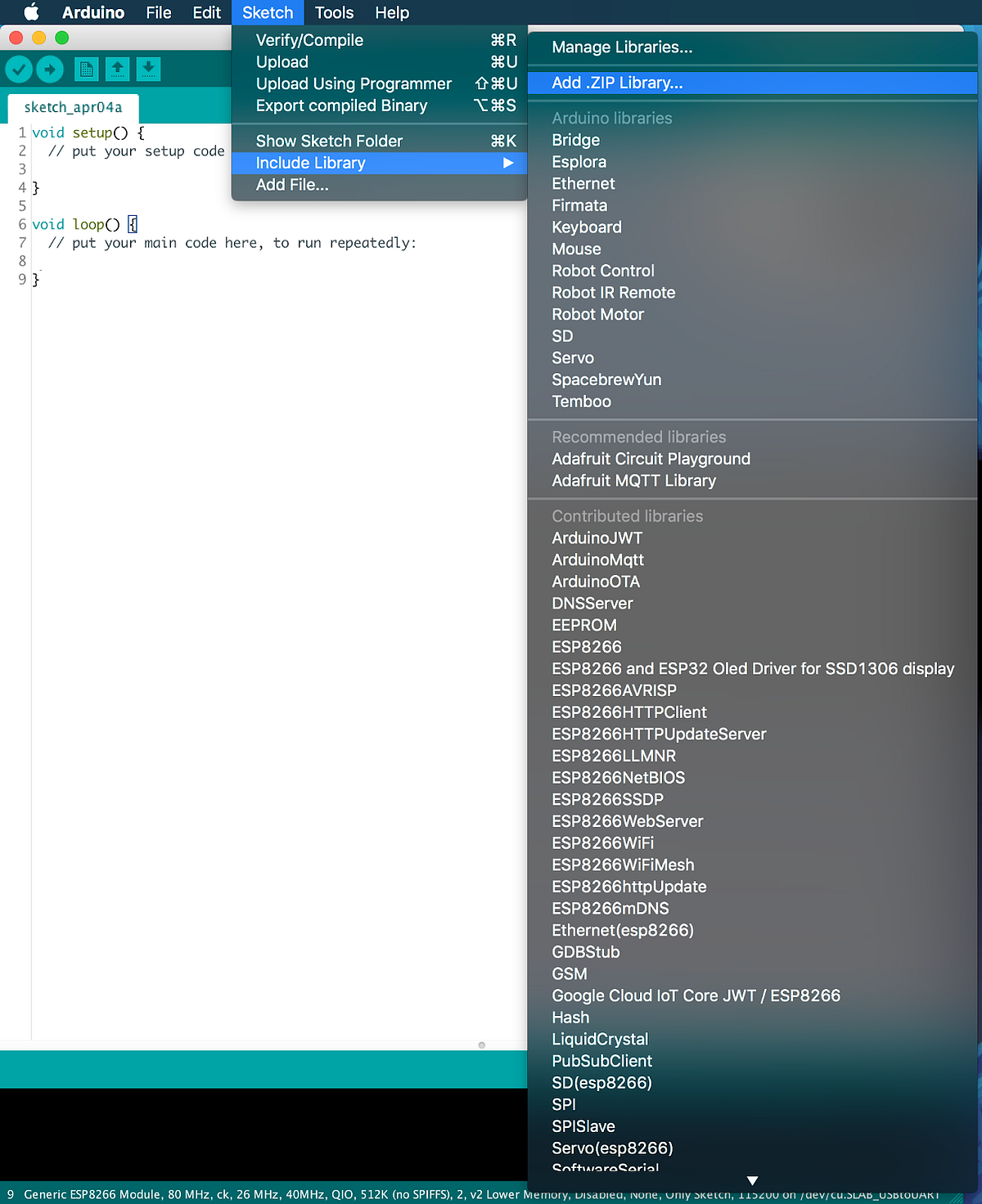982x1204 pixels.
Task: Select Include Library menu entry
Action: [x=380, y=163]
